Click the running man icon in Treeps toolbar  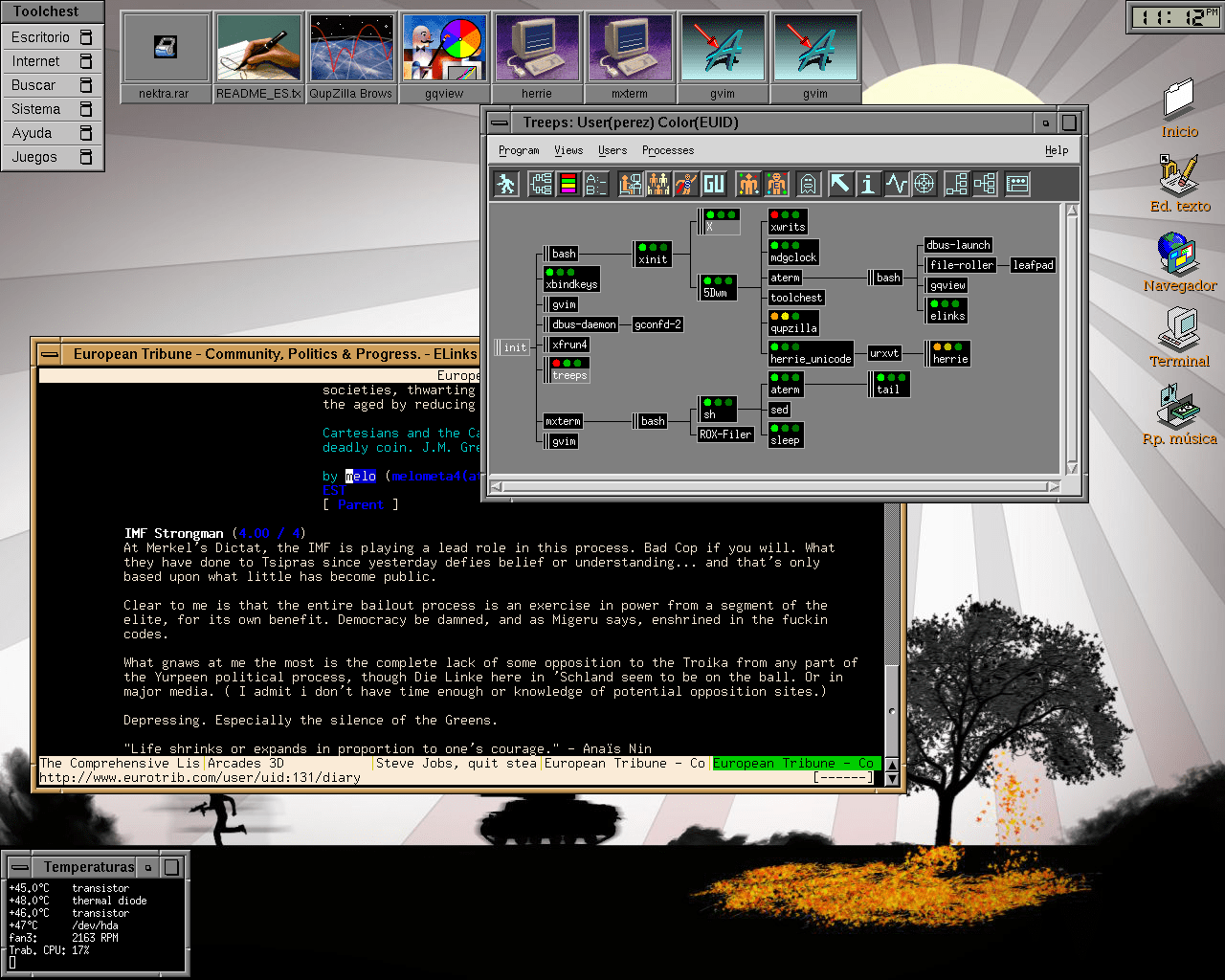pos(506,184)
